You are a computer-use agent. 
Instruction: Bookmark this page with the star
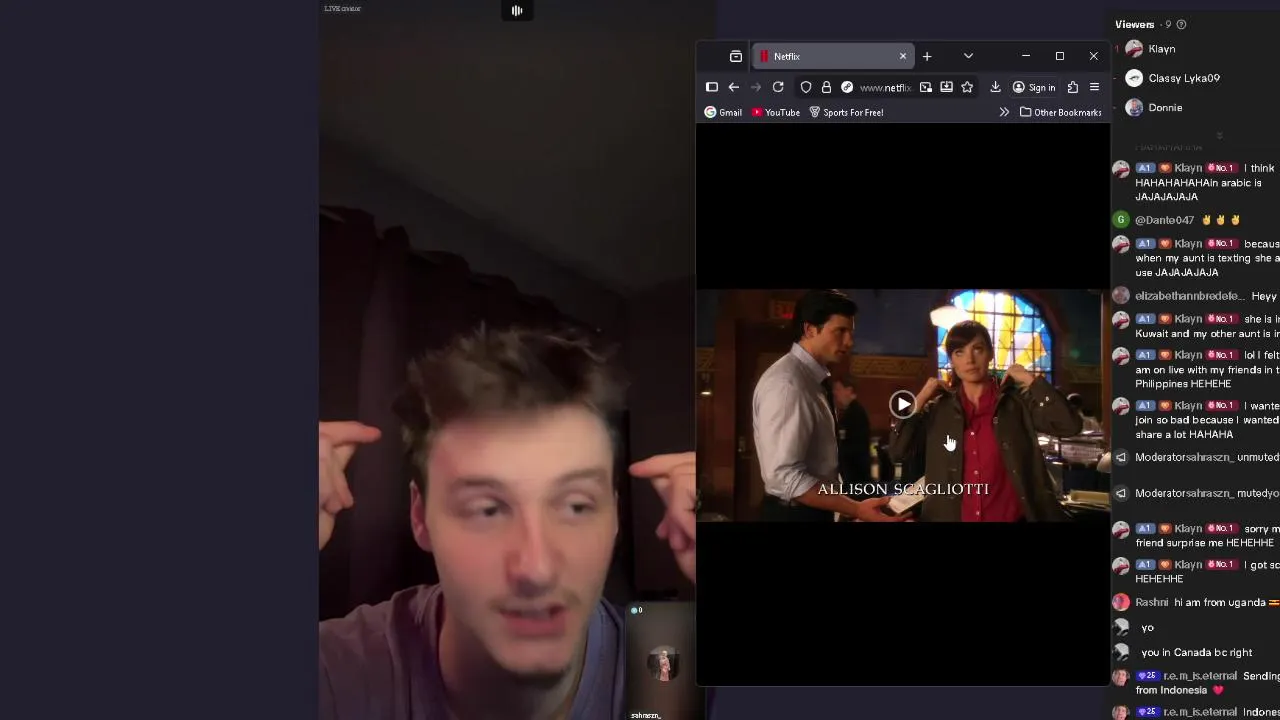967,87
